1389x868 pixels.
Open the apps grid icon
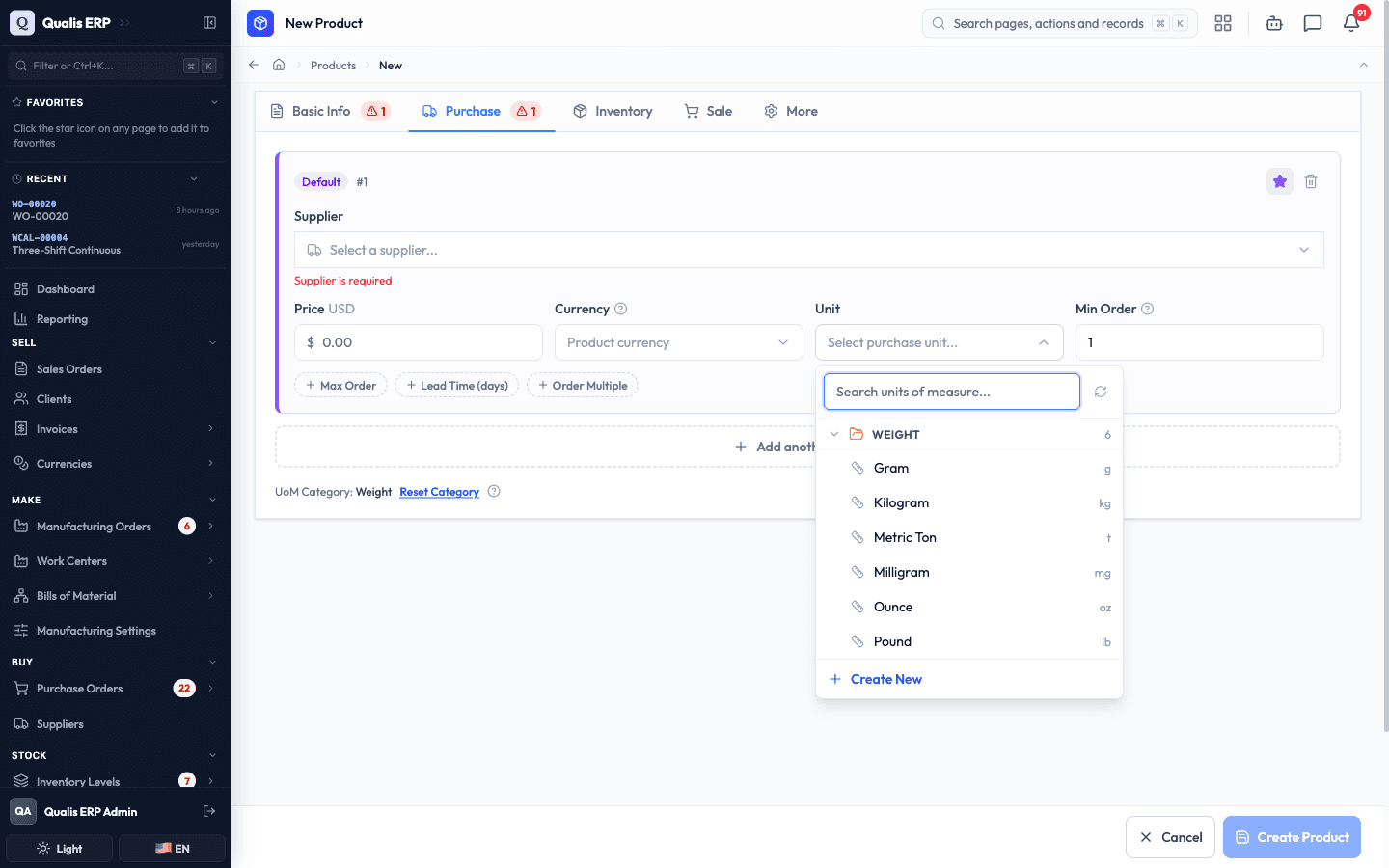[x=1223, y=23]
